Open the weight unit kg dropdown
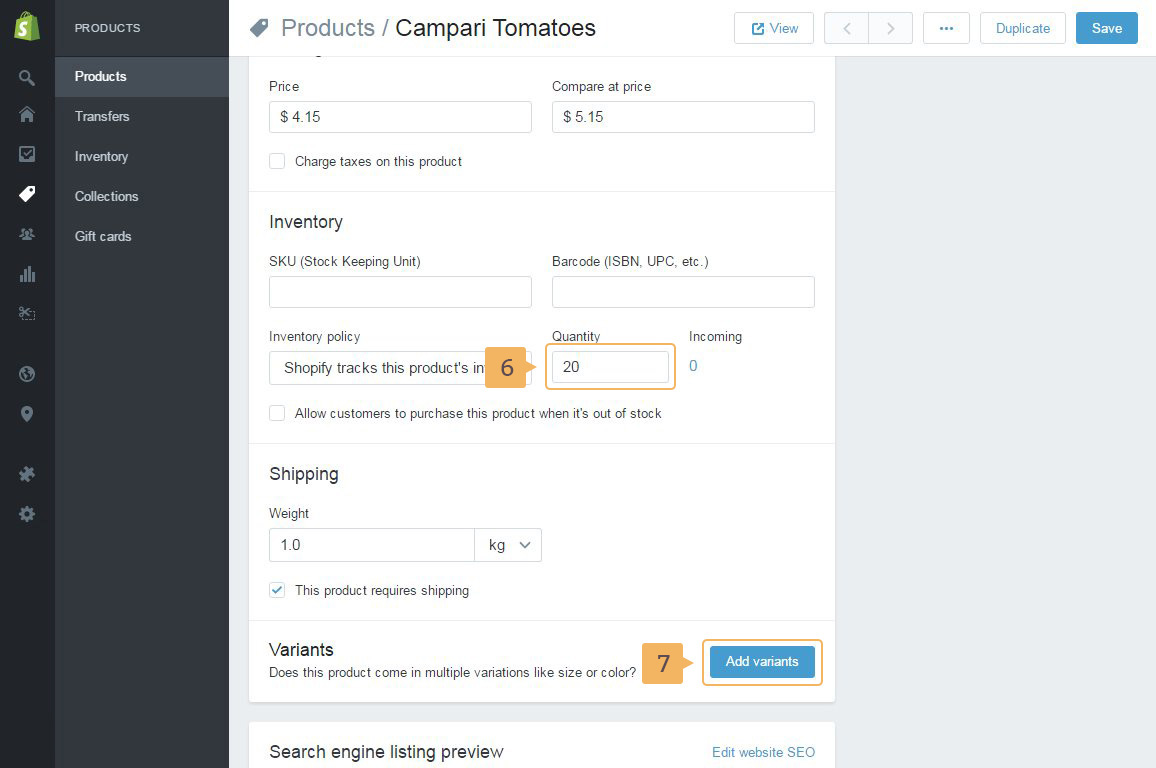The height and width of the screenshot is (768, 1156). point(508,545)
